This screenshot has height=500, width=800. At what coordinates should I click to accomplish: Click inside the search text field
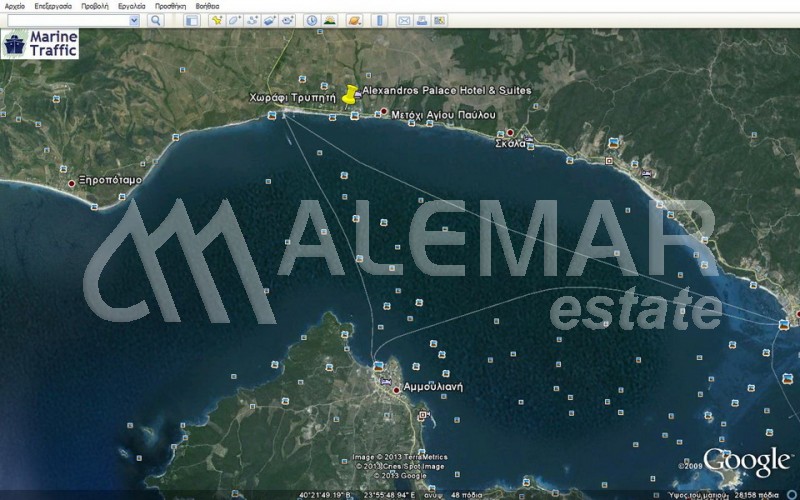point(65,20)
